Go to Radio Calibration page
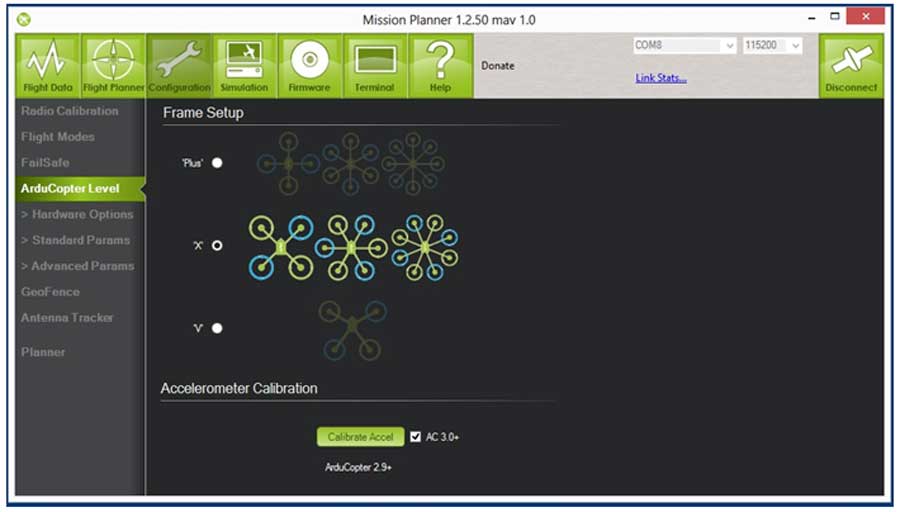 click(x=70, y=111)
